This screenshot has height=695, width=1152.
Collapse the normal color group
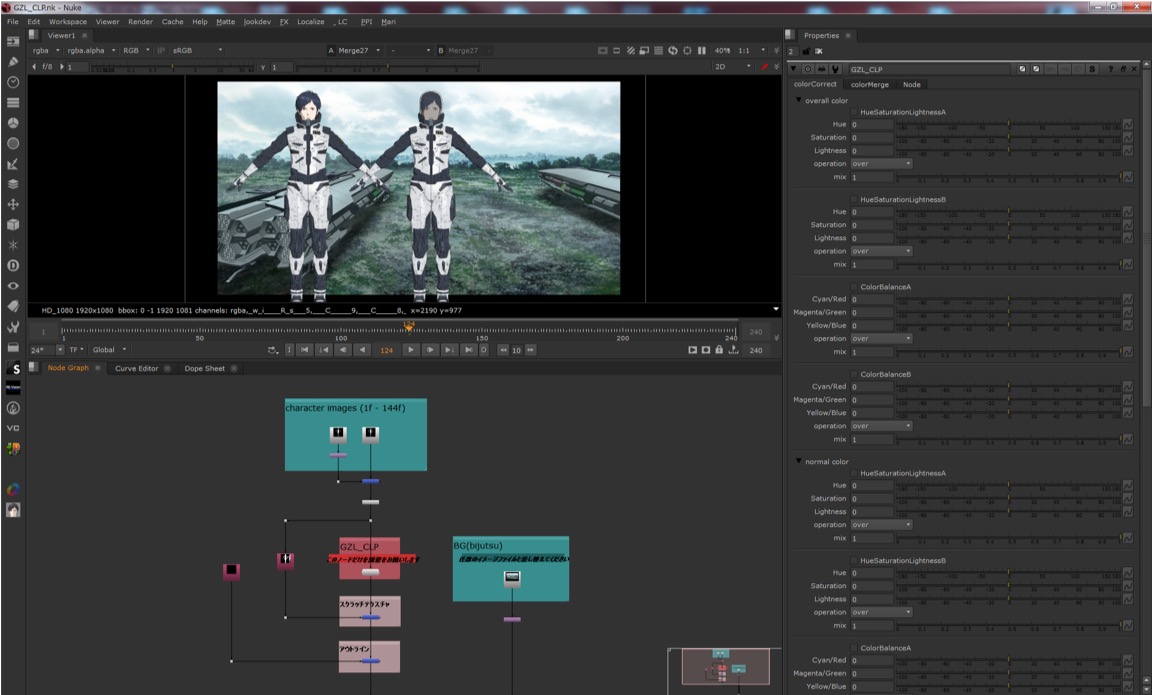(x=799, y=461)
